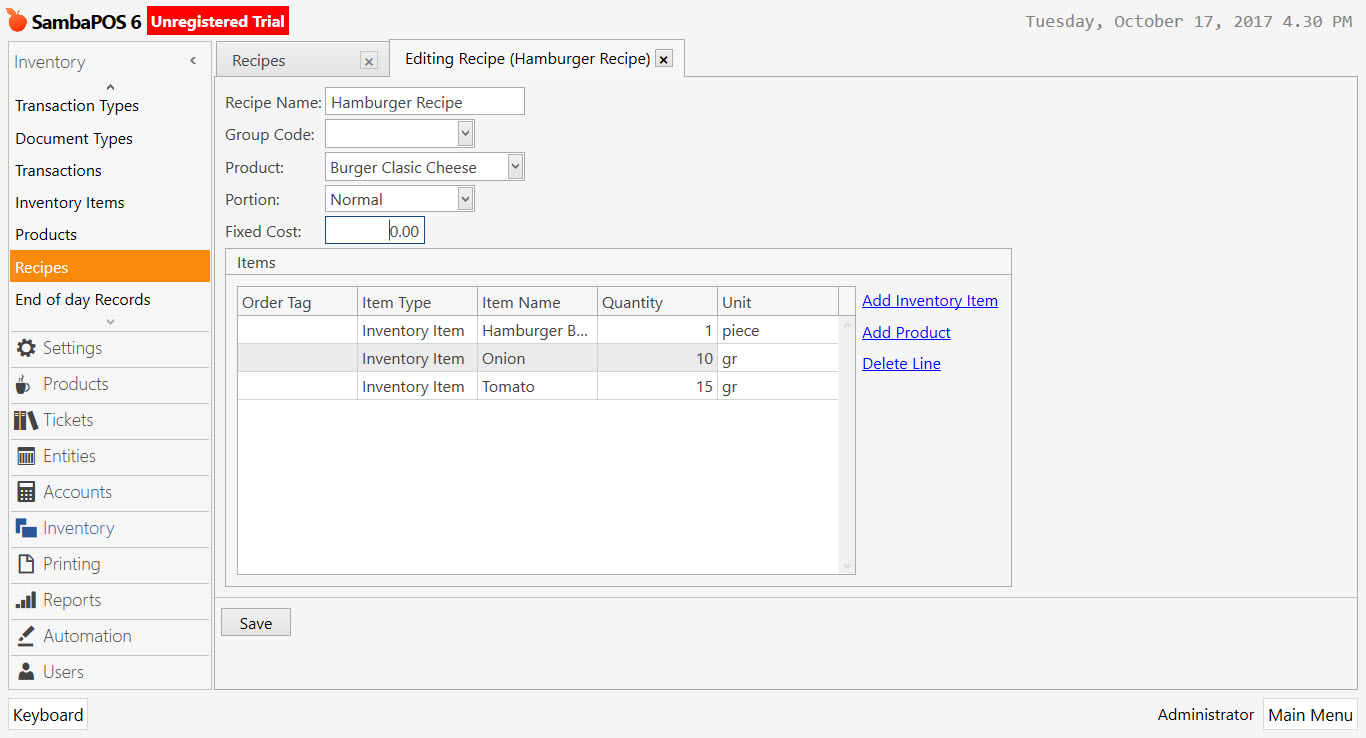Switch to the Recipes tab
This screenshot has width=1366, height=738.
click(258, 60)
